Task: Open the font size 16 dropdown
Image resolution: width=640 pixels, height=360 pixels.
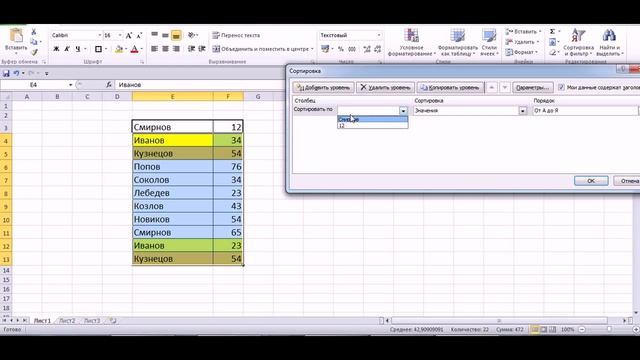Action: [120, 36]
